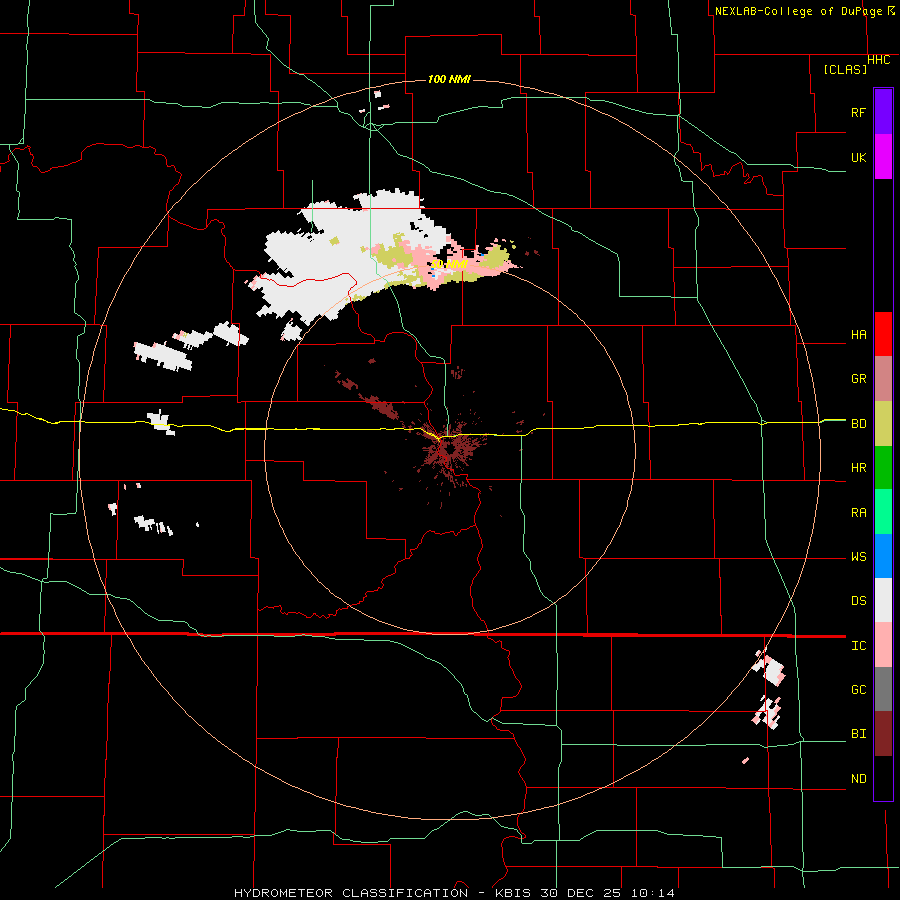Screen dimensions: 900x900
Task: Click the HR legend label
Action: (x=858, y=468)
